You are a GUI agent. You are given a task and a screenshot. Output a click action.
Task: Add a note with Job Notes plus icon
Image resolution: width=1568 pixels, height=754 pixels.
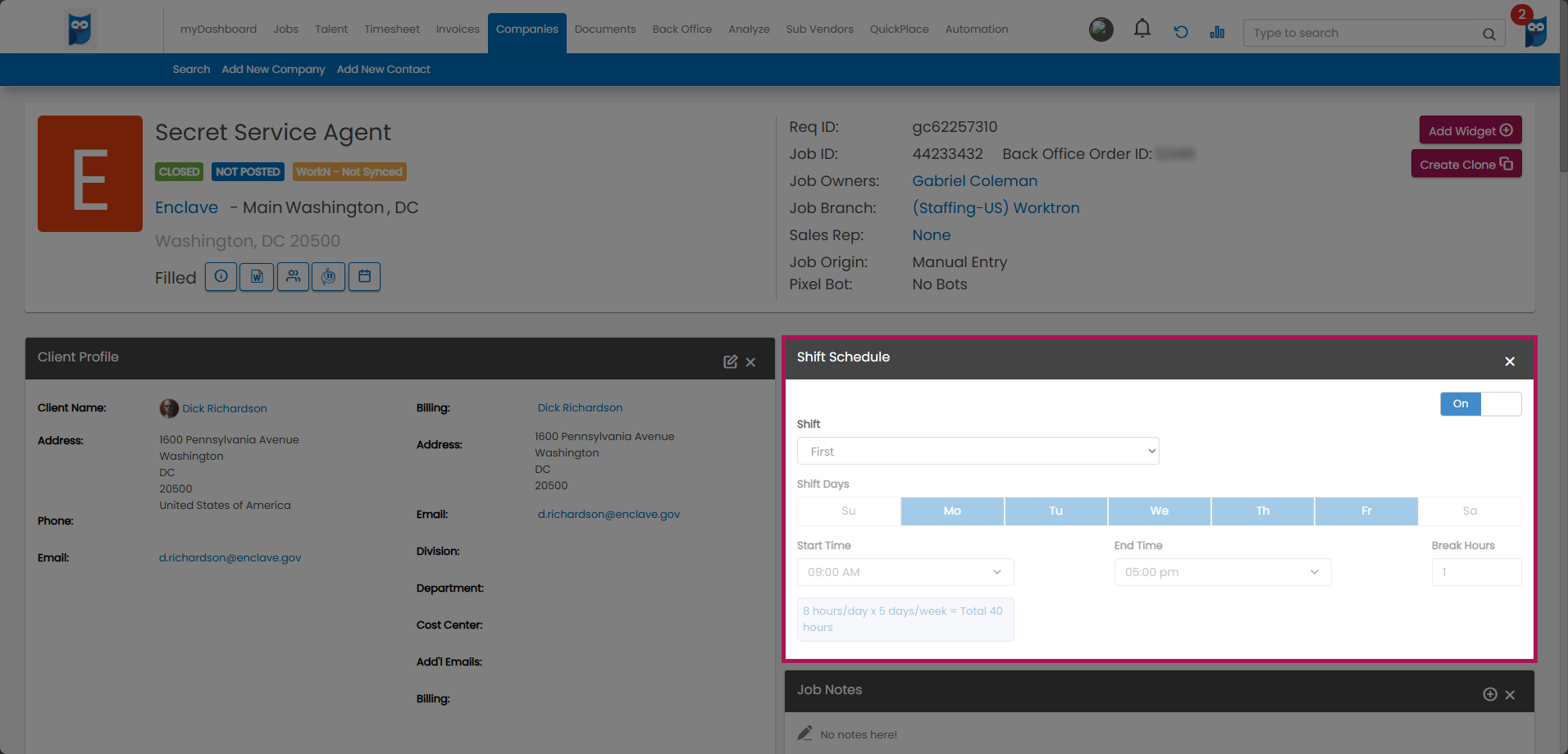tap(1490, 694)
